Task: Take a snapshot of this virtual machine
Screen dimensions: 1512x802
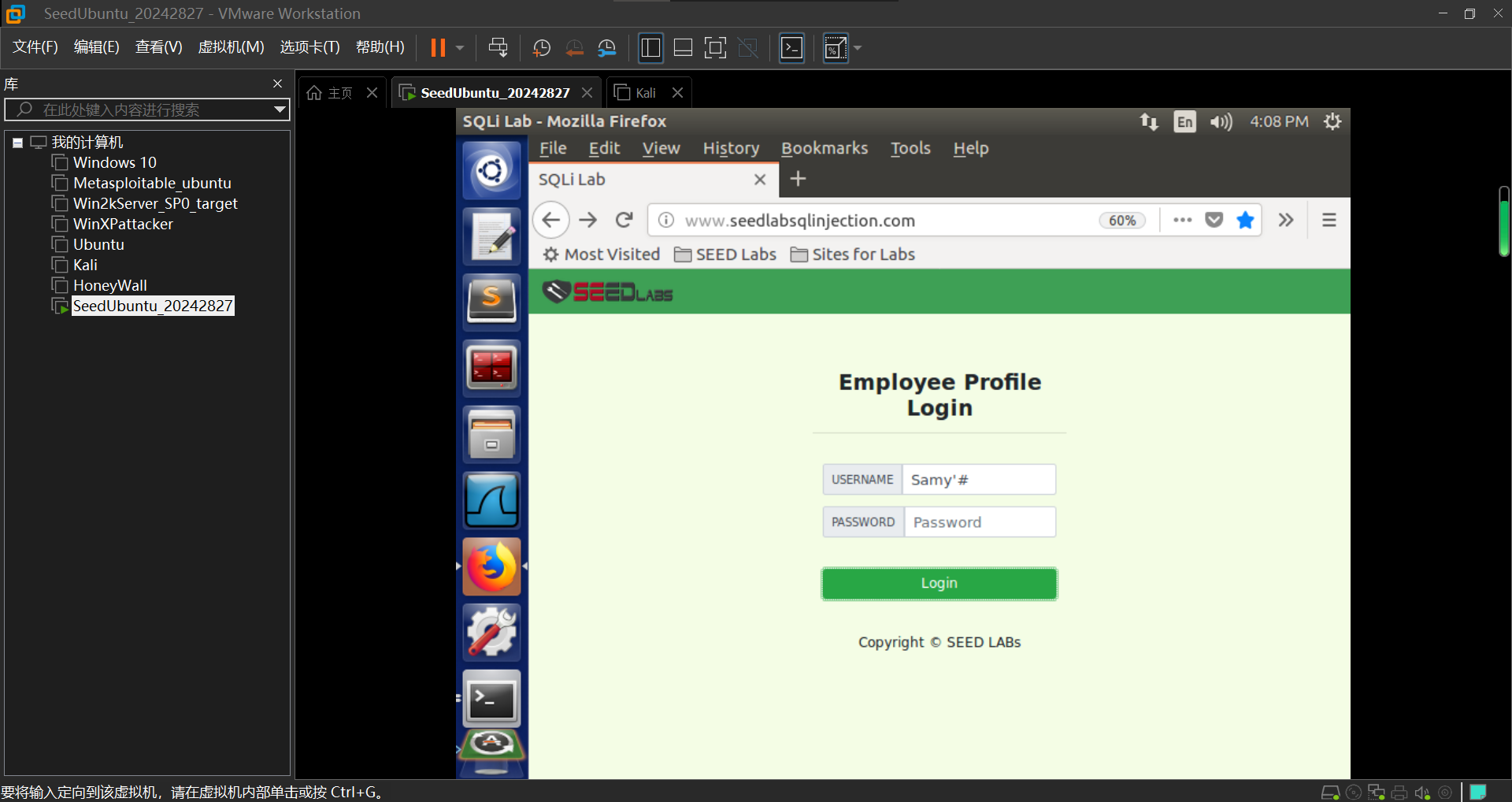Action: [542, 48]
